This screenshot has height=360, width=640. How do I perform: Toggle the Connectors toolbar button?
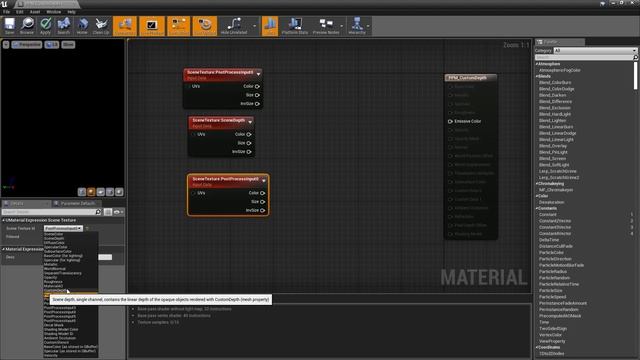click(x=125, y=26)
